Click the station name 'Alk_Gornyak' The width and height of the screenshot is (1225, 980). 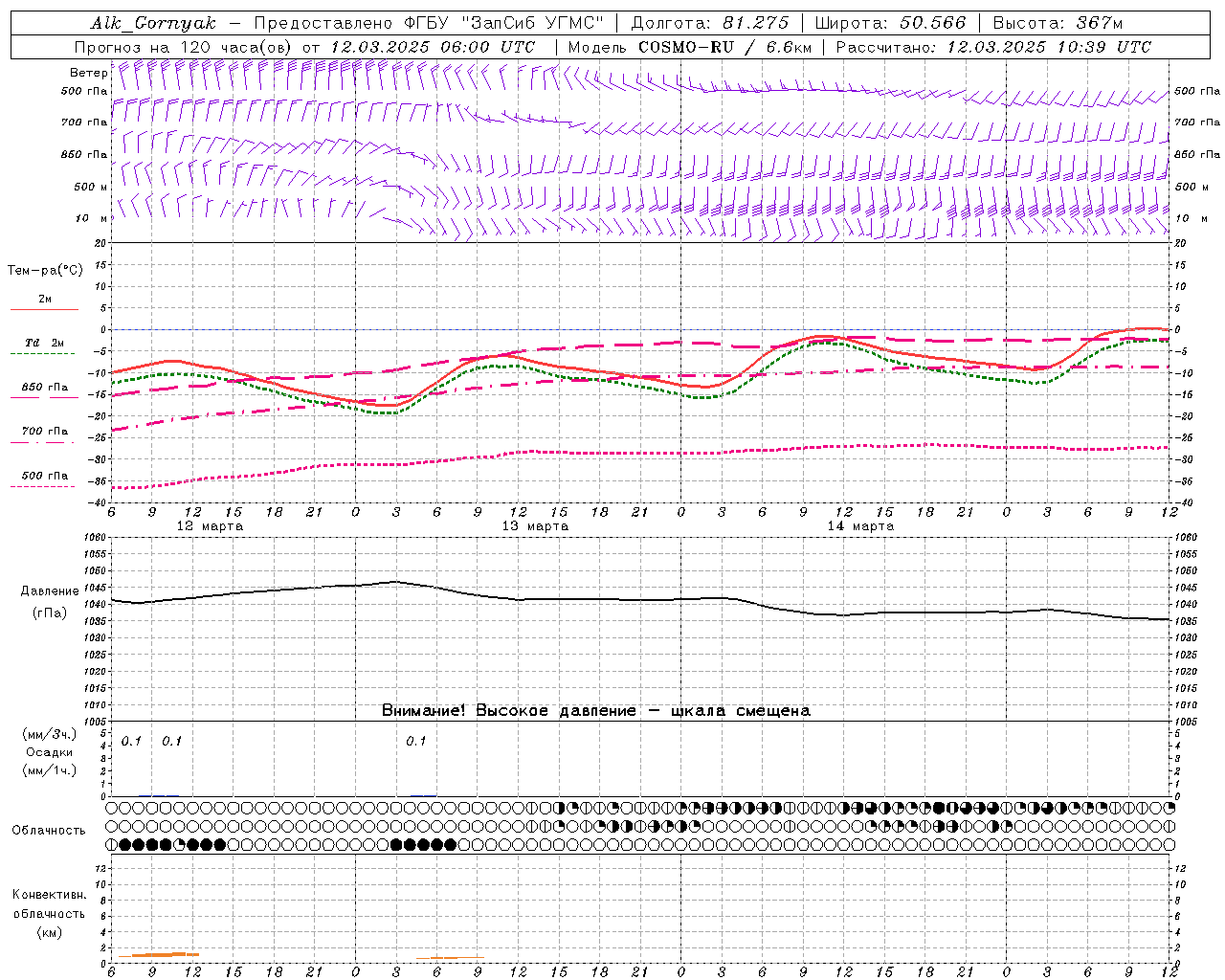click(153, 23)
